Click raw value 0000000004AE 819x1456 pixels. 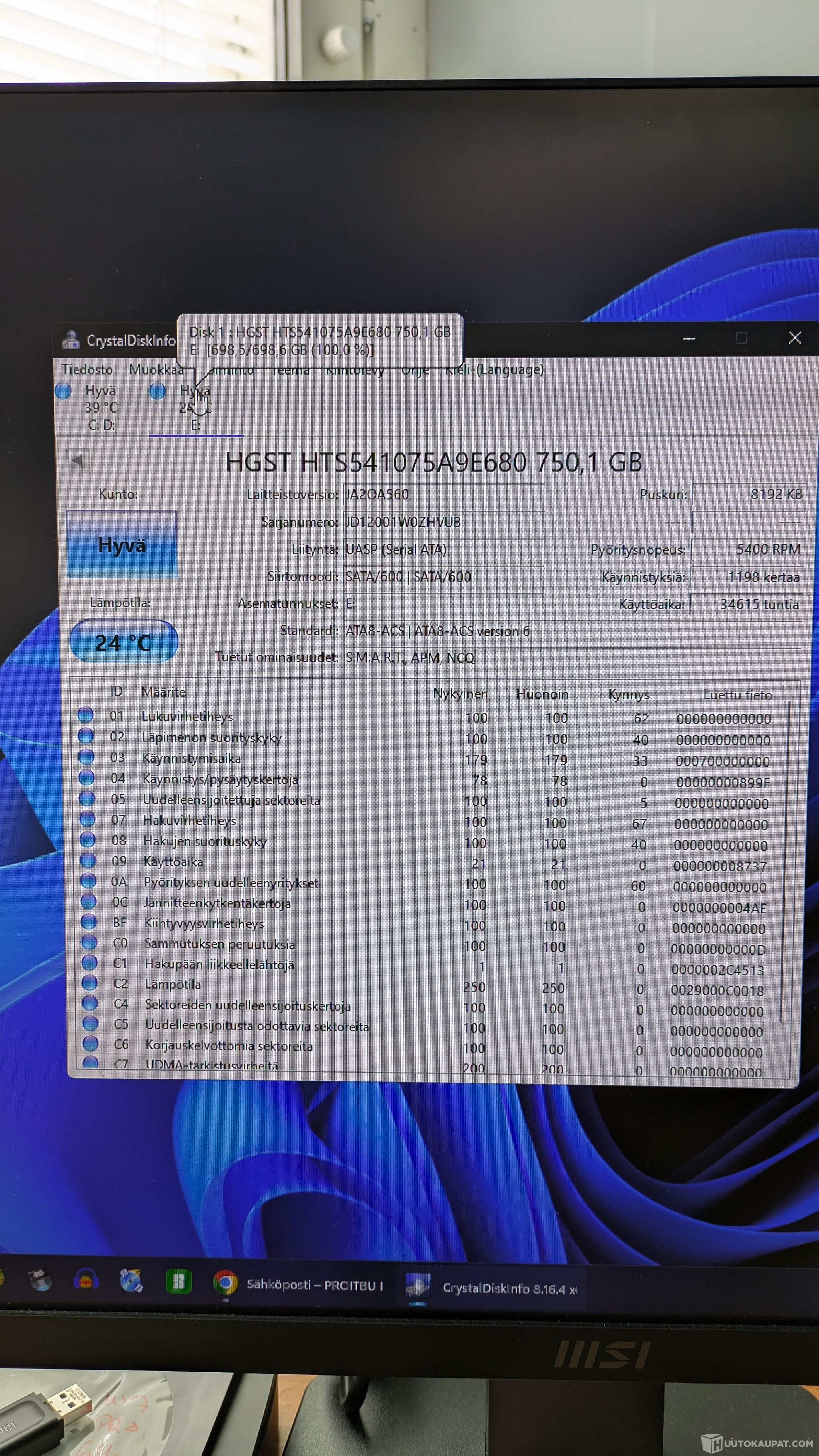coord(719,908)
